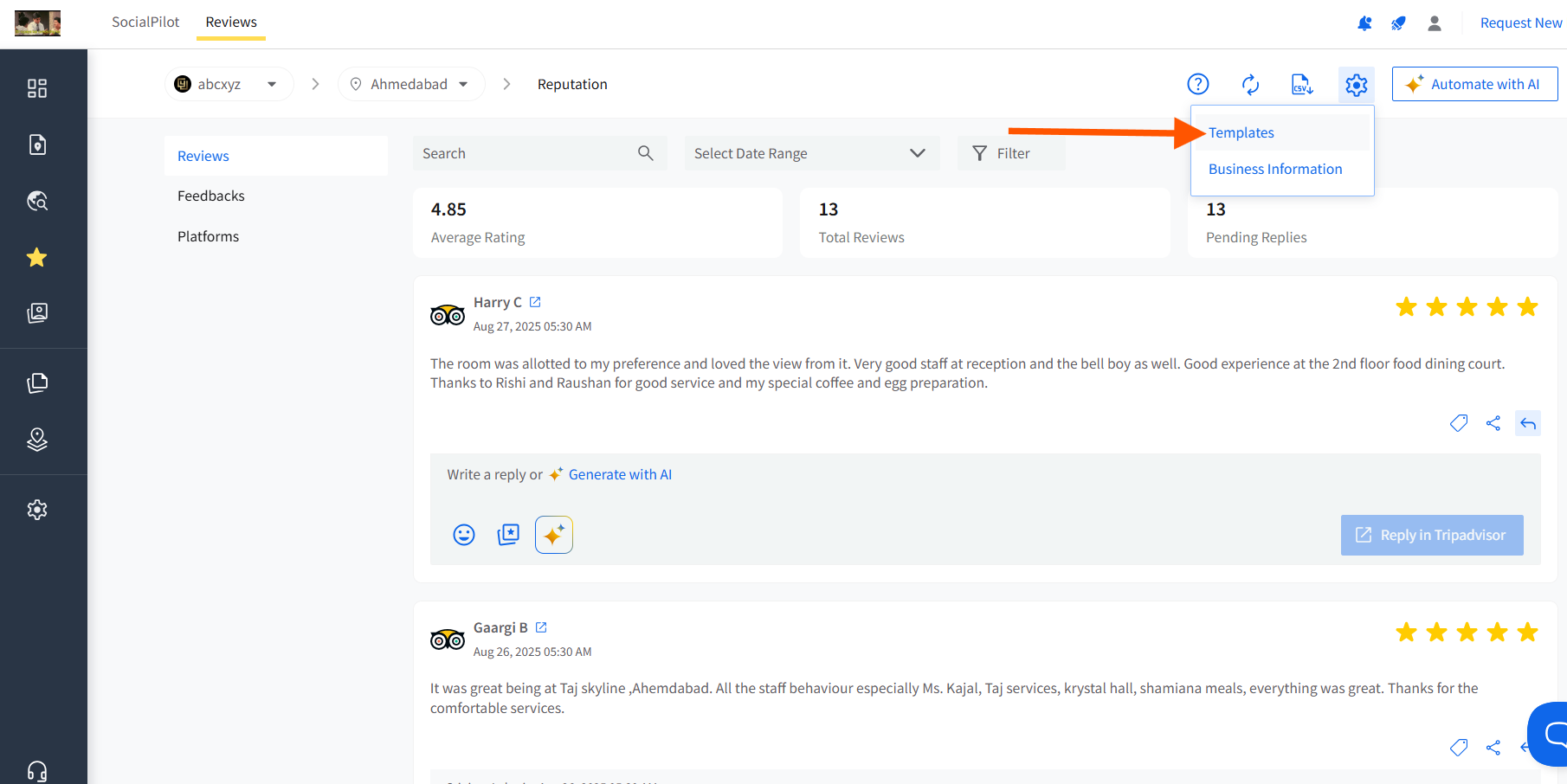This screenshot has height=784, width=1567.
Task: Click the Request New link
Action: tap(1521, 23)
